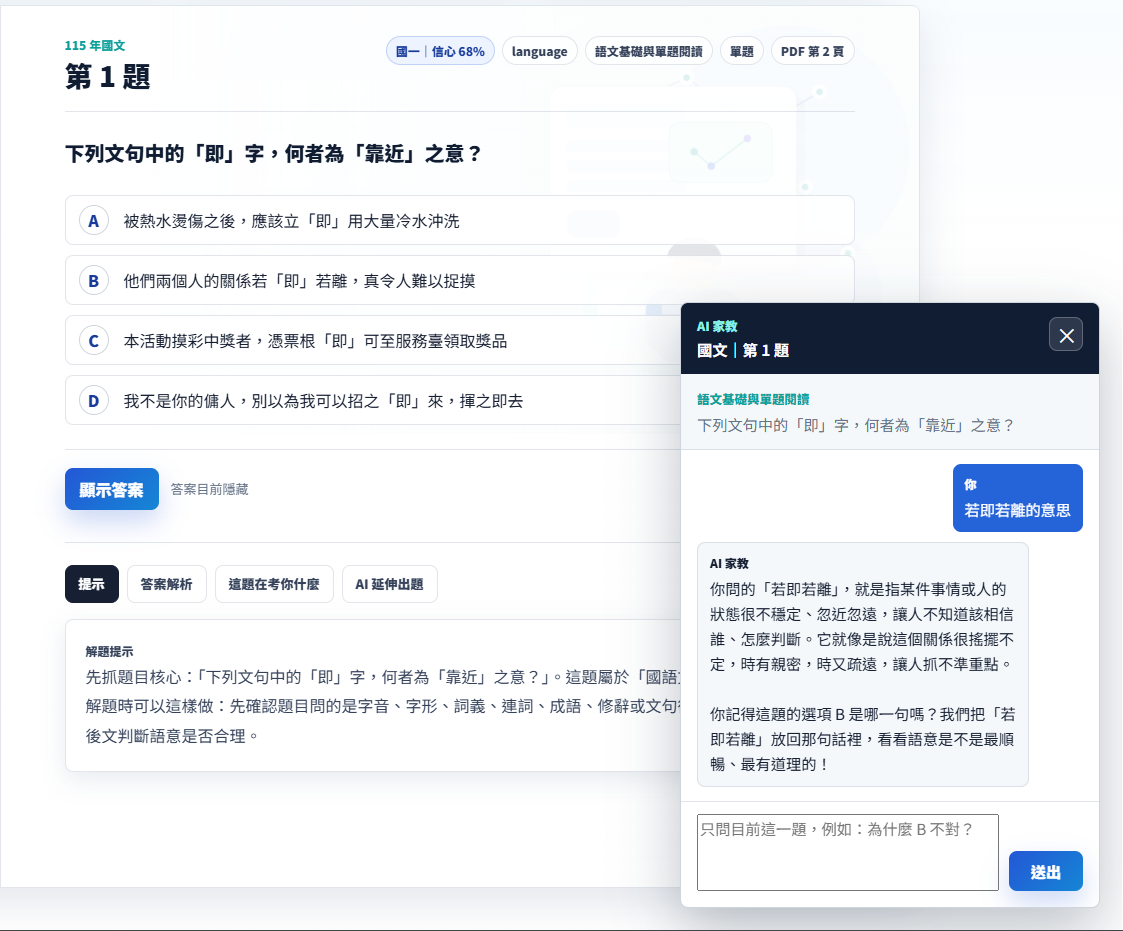
Task: Switch to AI 延伸出題 tab
Action: [390, 584]
